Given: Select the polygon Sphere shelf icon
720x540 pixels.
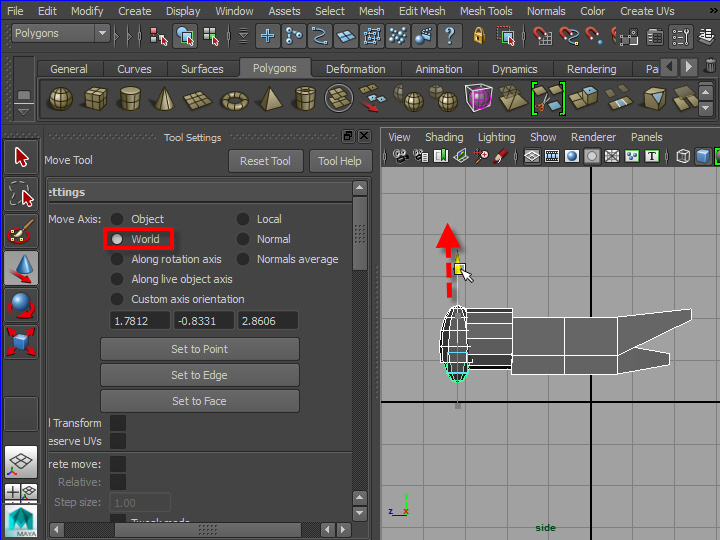Looking at the screenshot, I should click(61, 99).
